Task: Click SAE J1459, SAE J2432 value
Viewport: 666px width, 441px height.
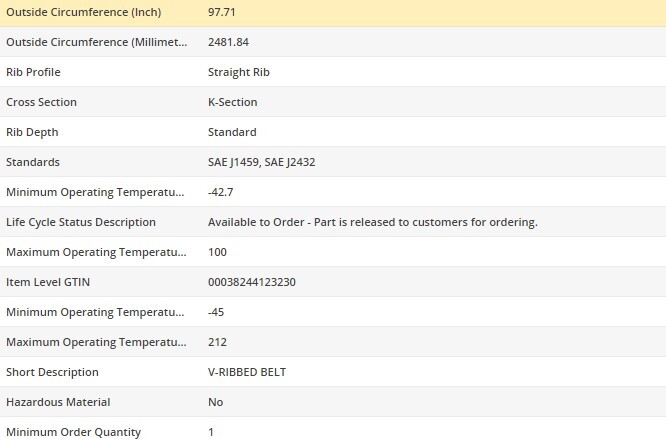Action: (x=261, y=162)
